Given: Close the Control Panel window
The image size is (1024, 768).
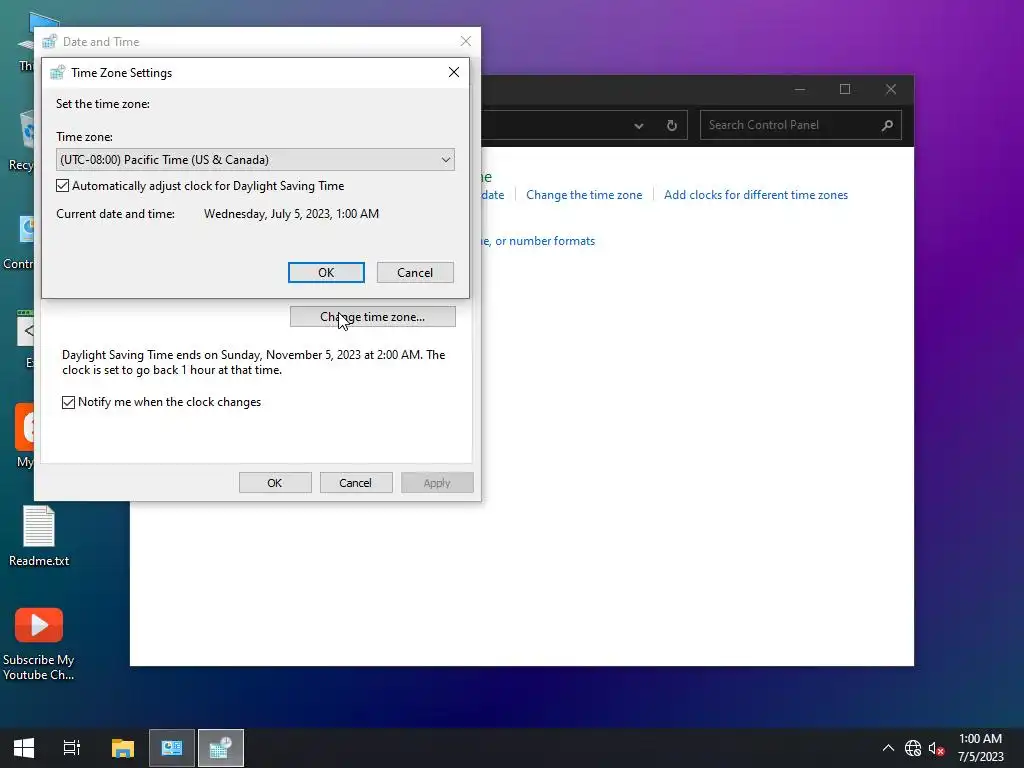Looking at the screenshot, I should coord(891,89).
